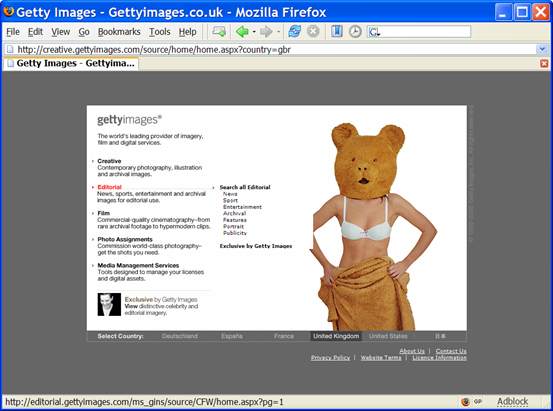Click the grey Forward arrow button

tap(266, 32)
